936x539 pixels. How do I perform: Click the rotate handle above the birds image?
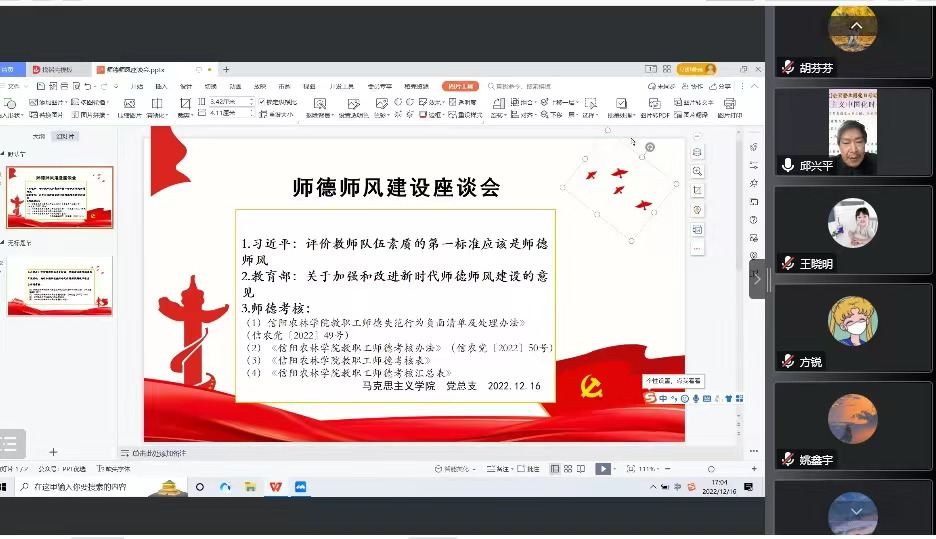click(650, 147)
